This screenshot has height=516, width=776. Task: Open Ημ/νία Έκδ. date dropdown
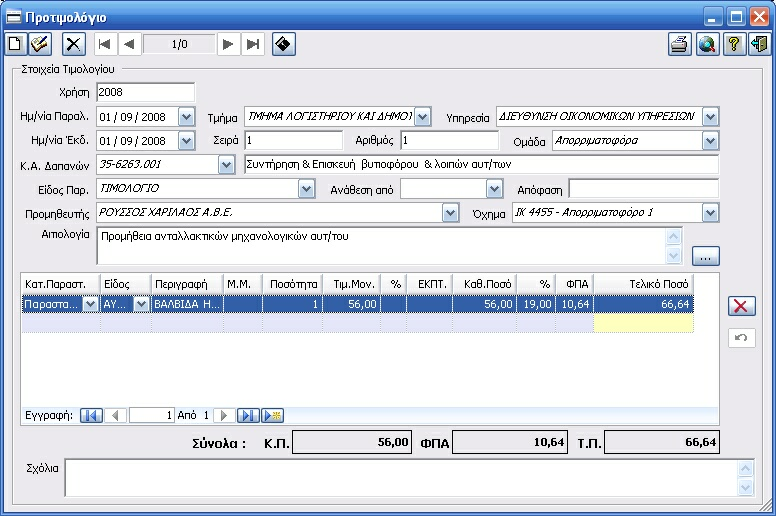[x=186, y=141]
